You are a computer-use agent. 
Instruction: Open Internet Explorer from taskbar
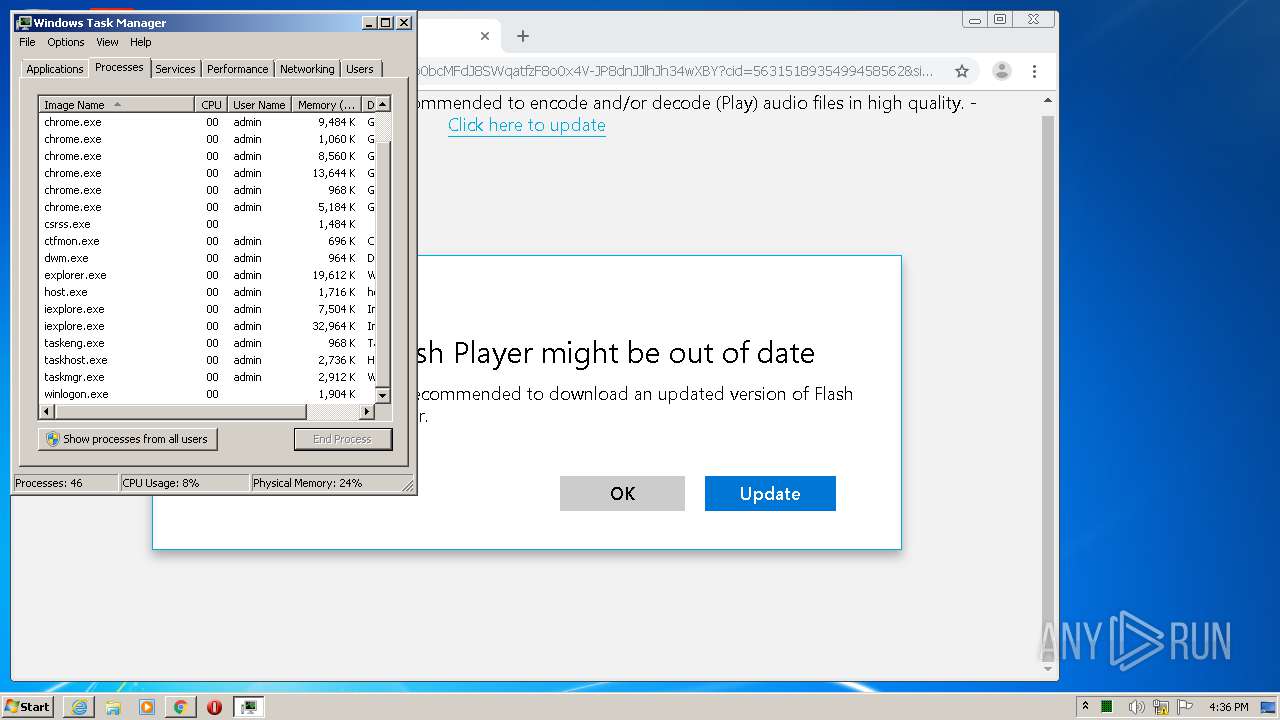coord(80,707)
